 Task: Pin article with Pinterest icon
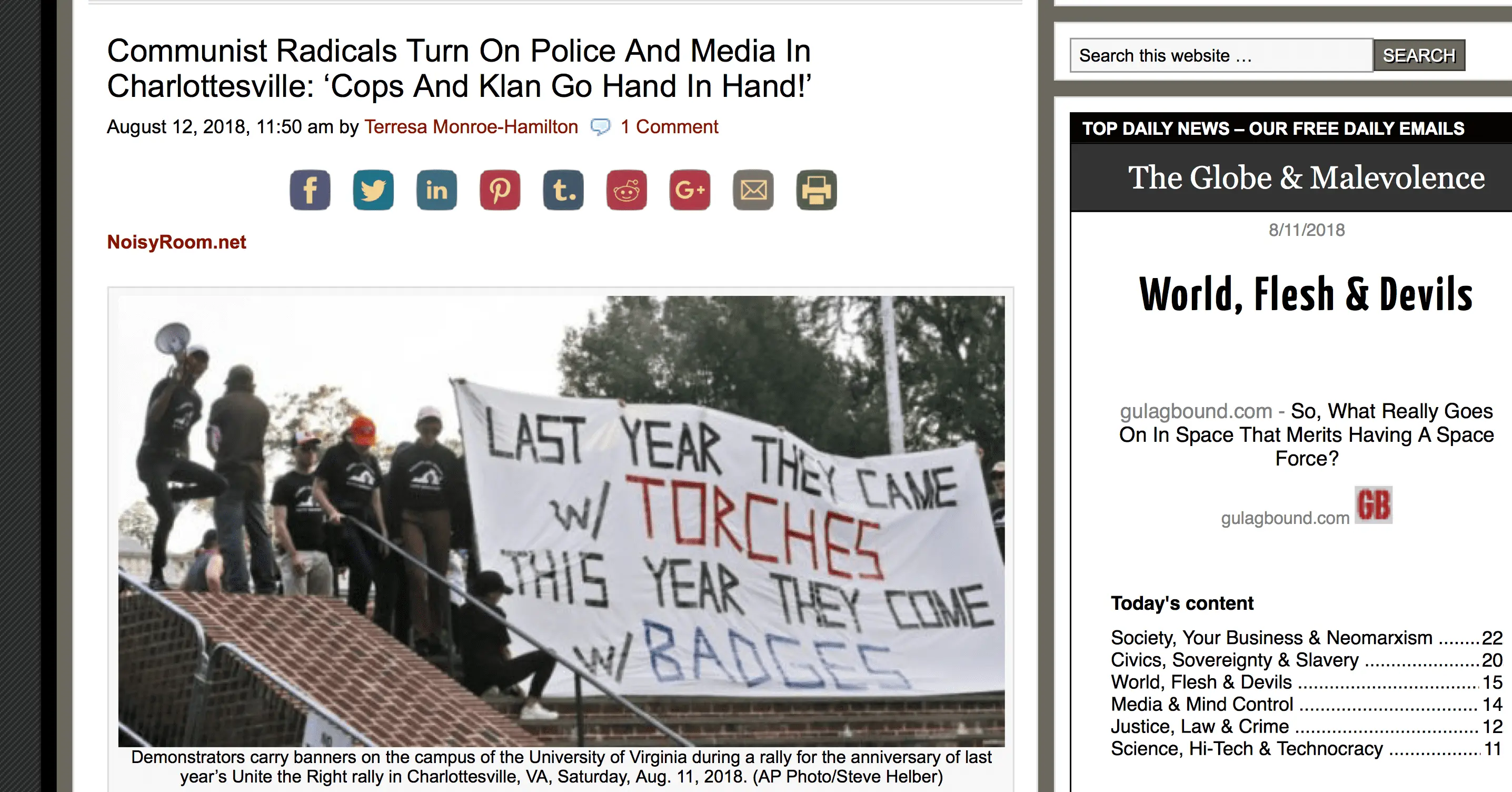pyautogui.click(x=500, y=190)
